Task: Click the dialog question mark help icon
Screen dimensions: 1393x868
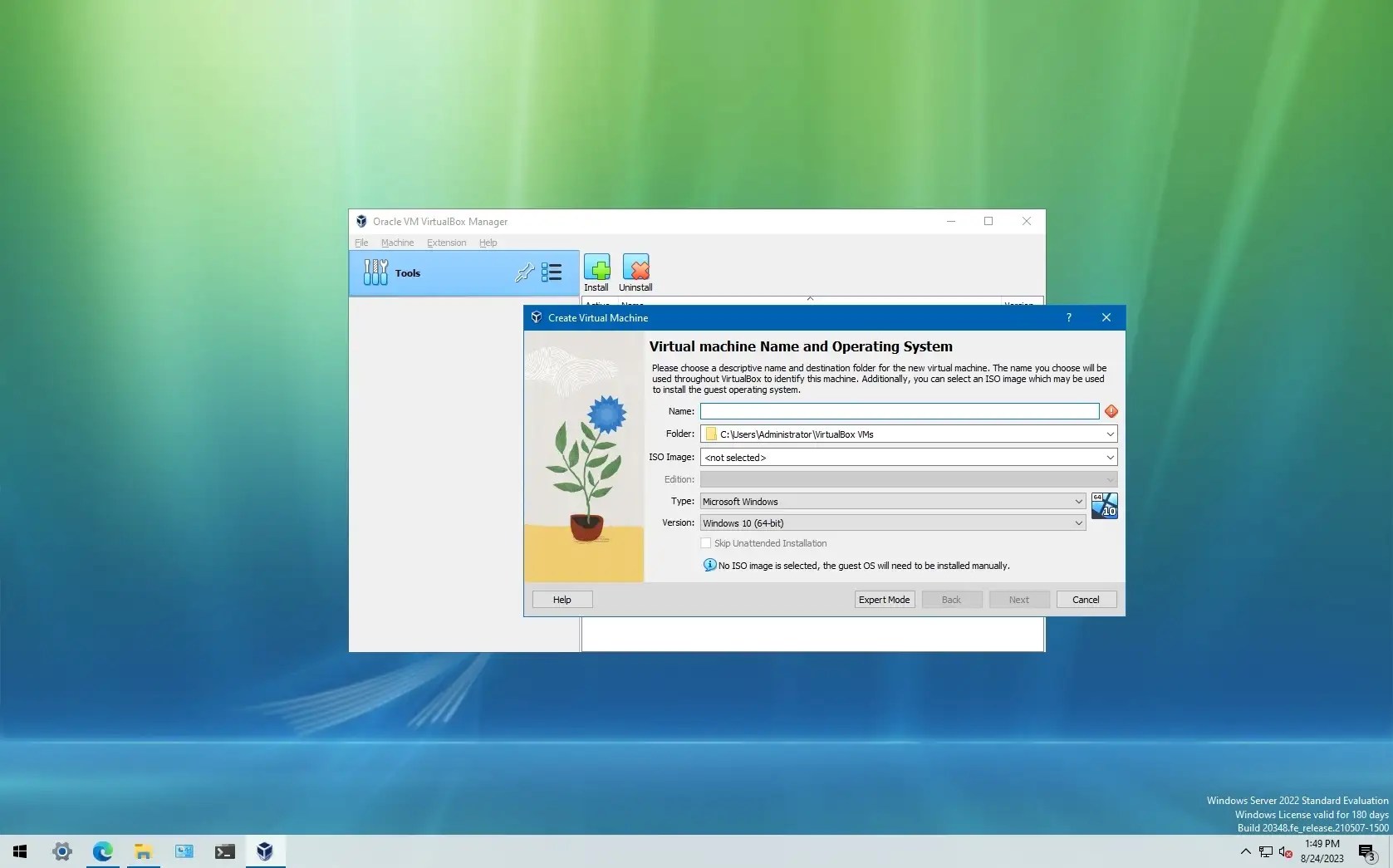Action: (1069, 317)
